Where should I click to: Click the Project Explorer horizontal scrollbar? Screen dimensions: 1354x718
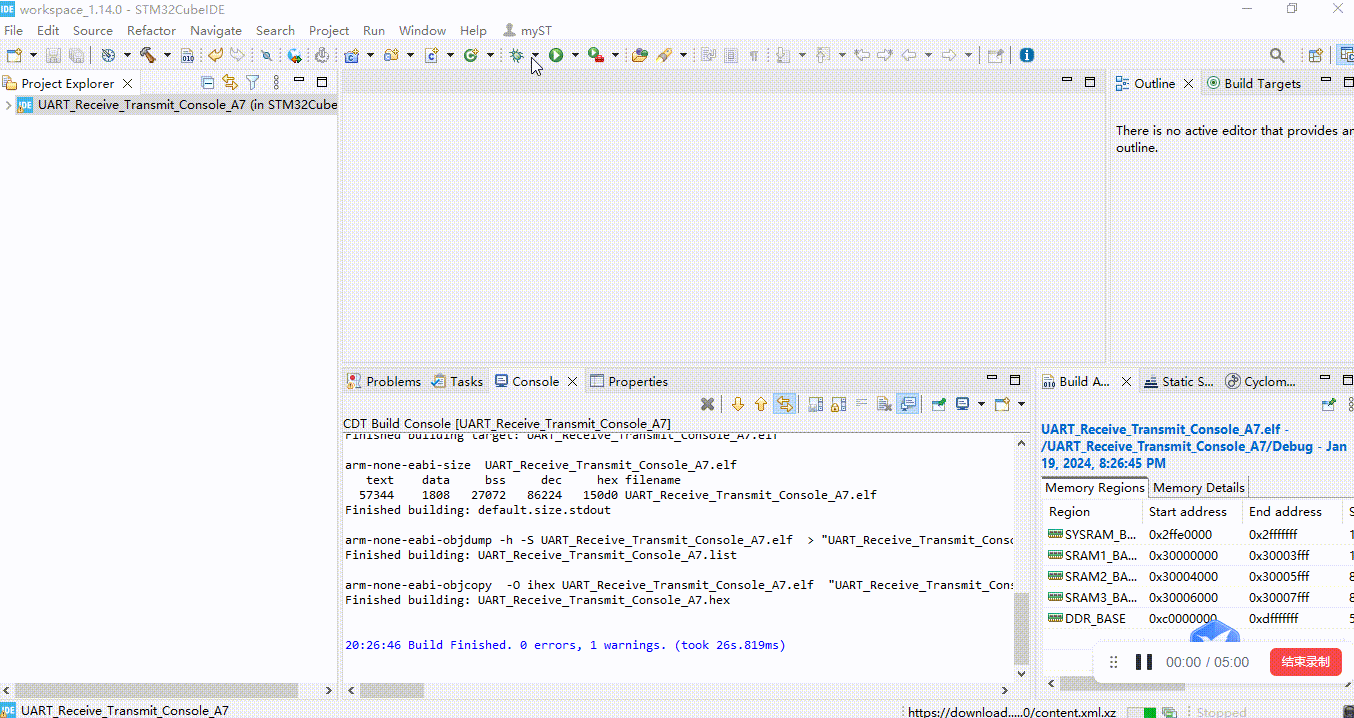pos(156,690)
